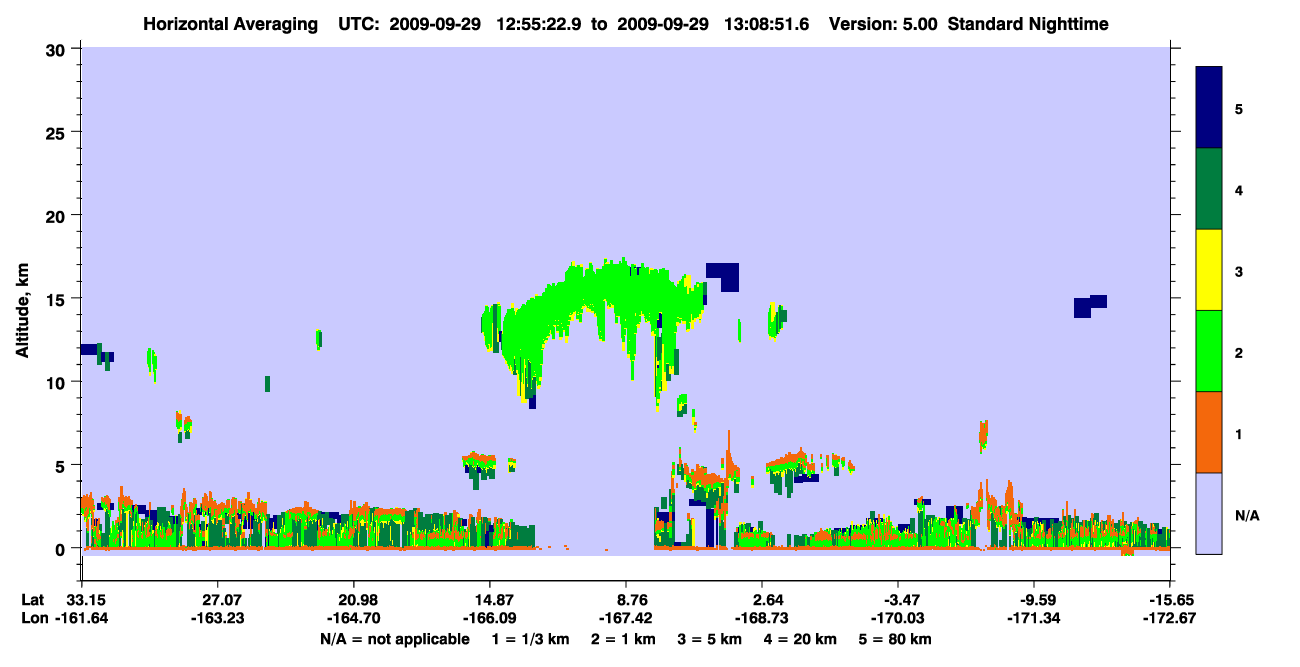Click the dark blue block above the cirrus cloud
1300x667 pixels.
[x=722, y=277]
